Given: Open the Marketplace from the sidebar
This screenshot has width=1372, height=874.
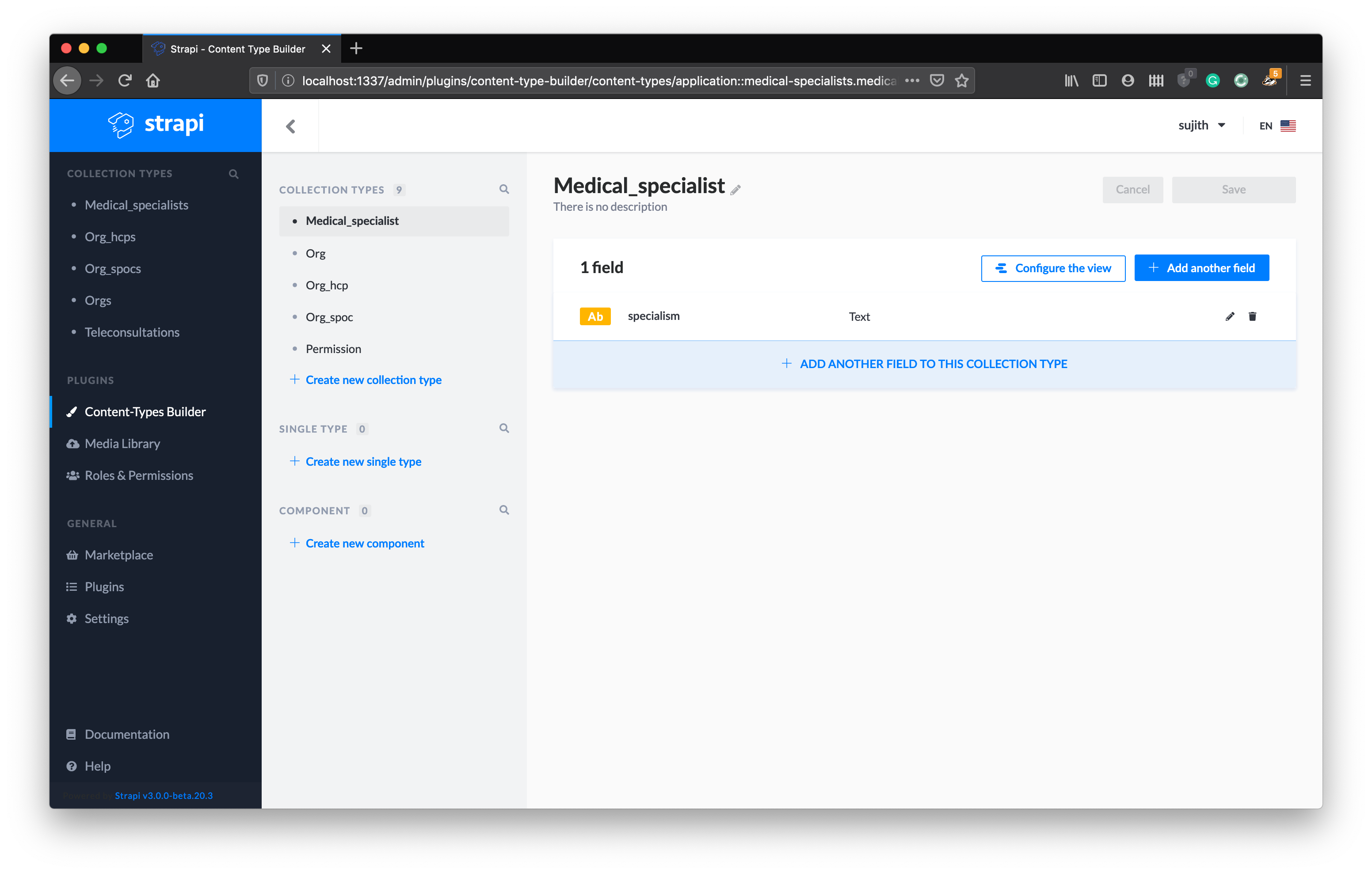Looking at the screenshot, I should (118, 555).
